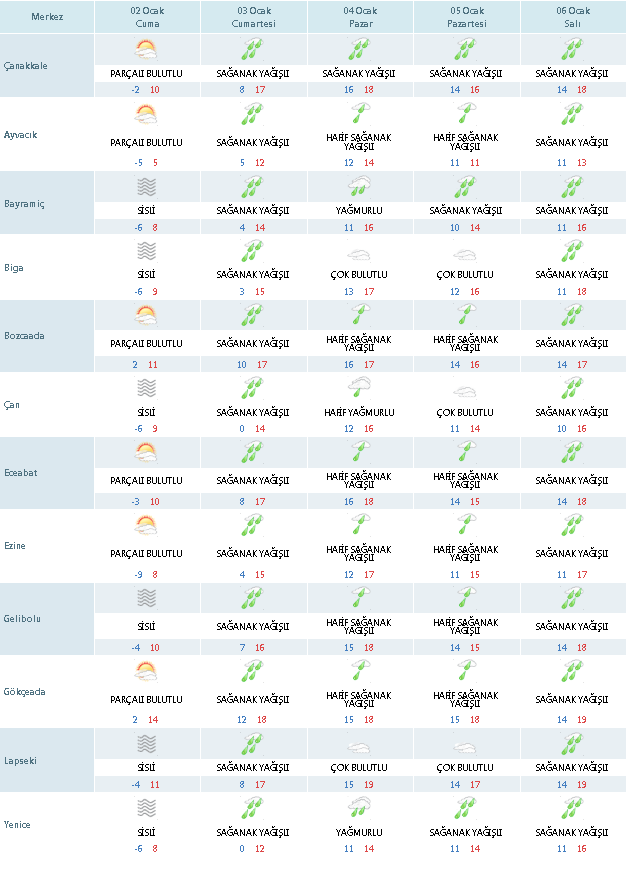
Task: Click the 02 Ocak Cuma column header
Action: (x=146, y=17)
